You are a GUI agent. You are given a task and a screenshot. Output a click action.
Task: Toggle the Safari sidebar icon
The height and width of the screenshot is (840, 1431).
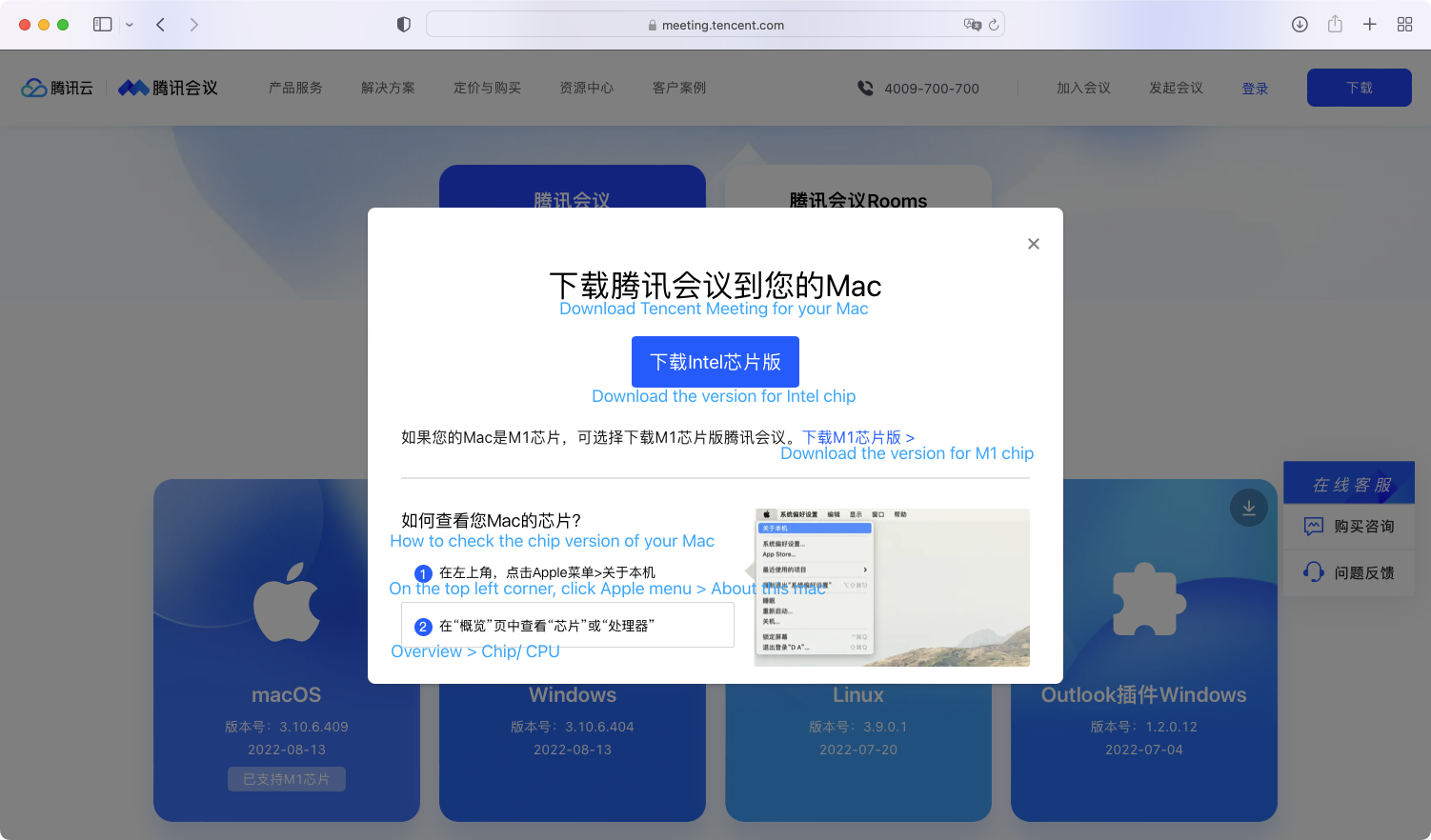(103, 25)
